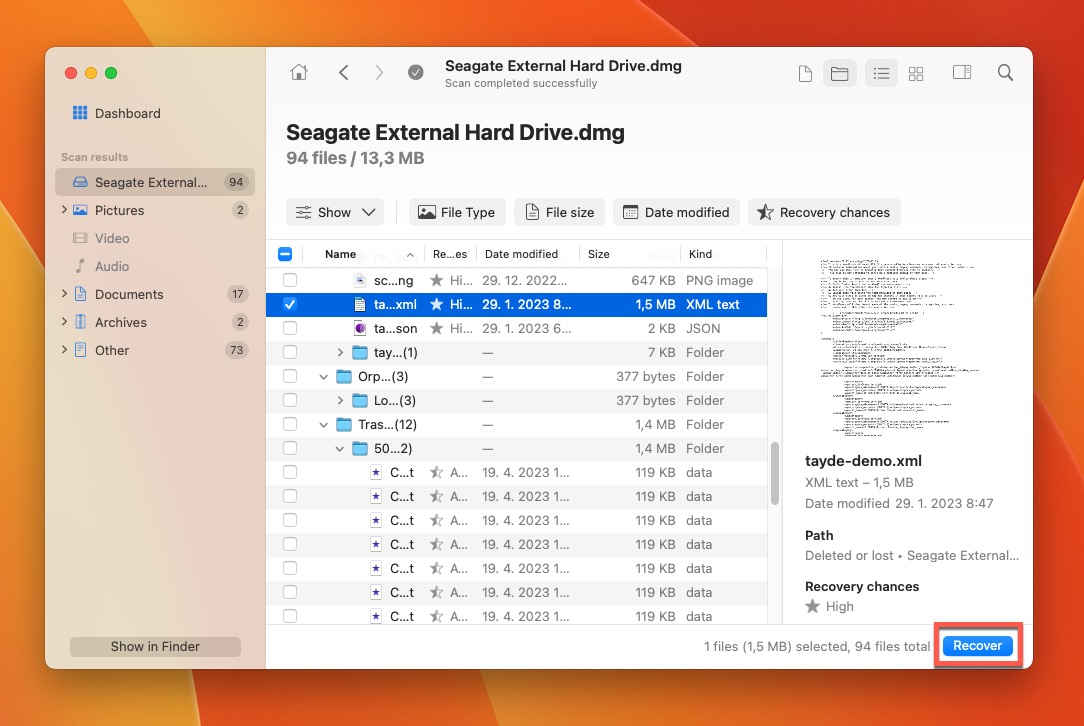The image size is (1084, 726).
Task: Open Archives category in sidebar
Action: [x=155, y=322]
